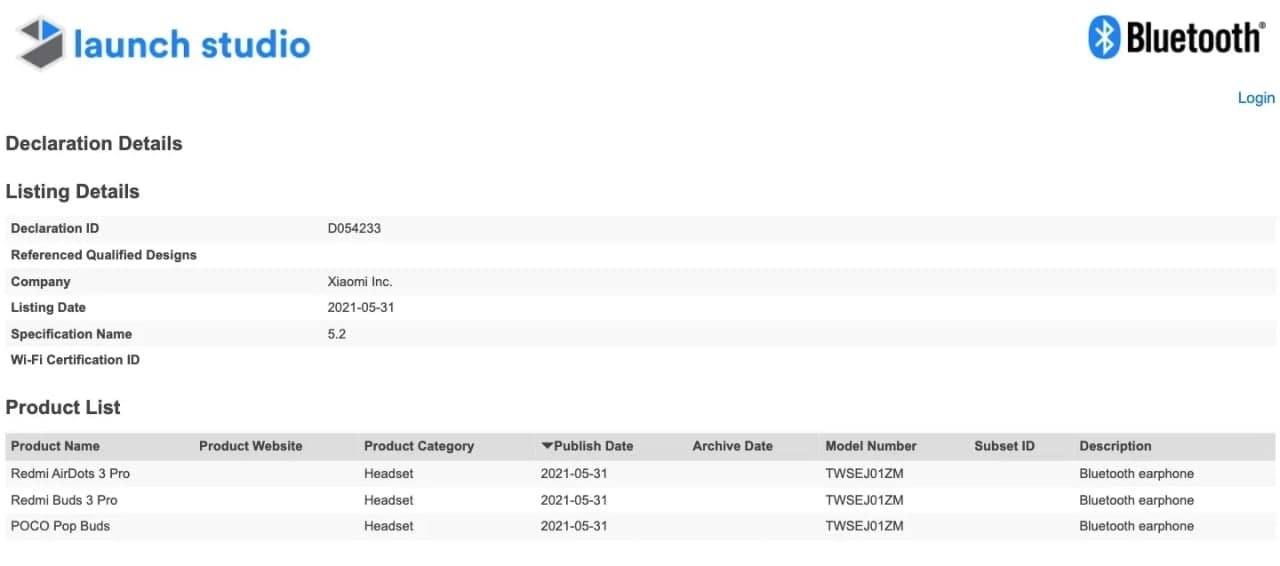Sort by Model Number column header
This screenshot has height=566, width=1280.
870,446
